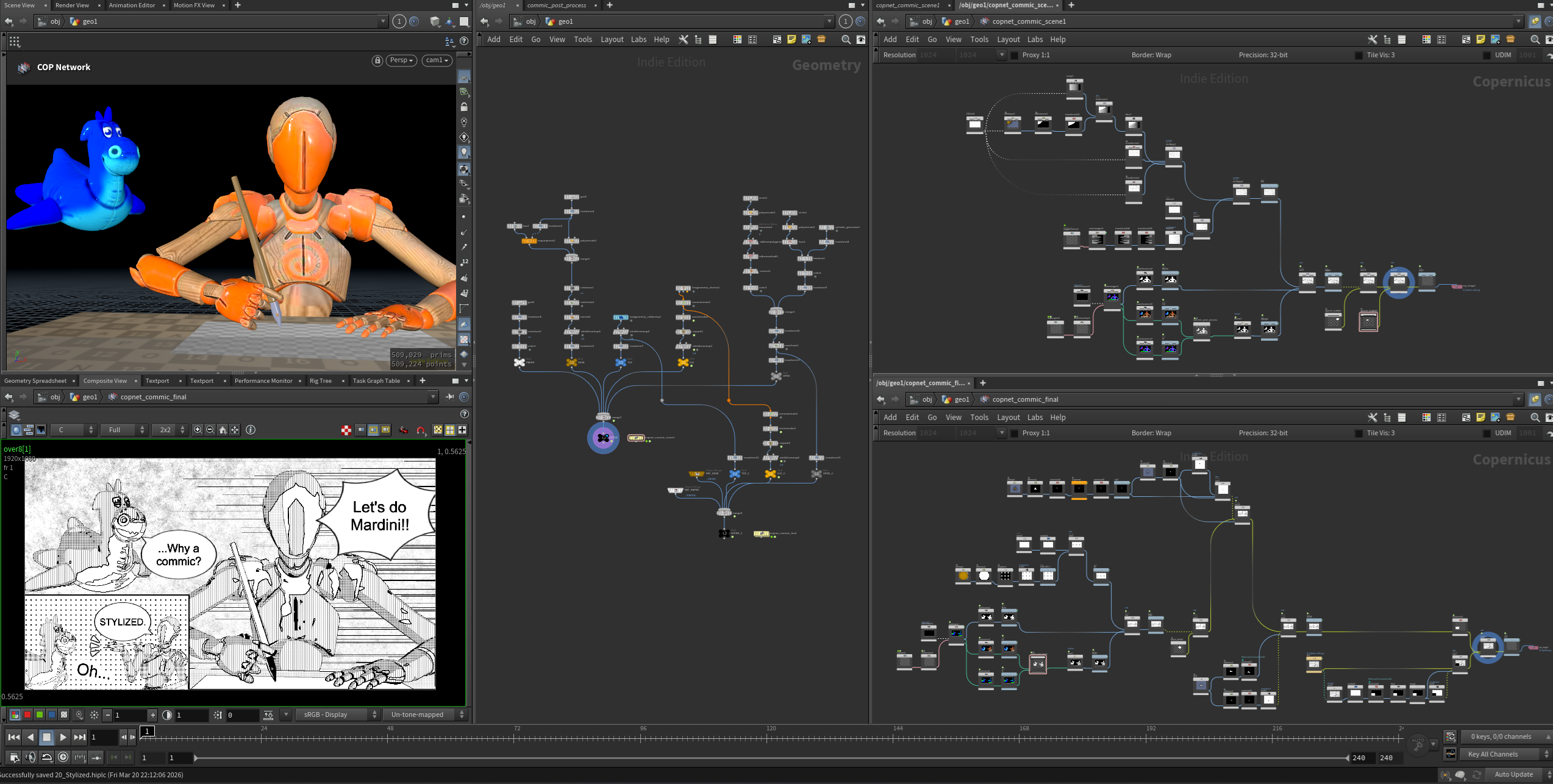Click the histogram display icon in Composite View
The image size is (1553, 784).
click(41, 430)
